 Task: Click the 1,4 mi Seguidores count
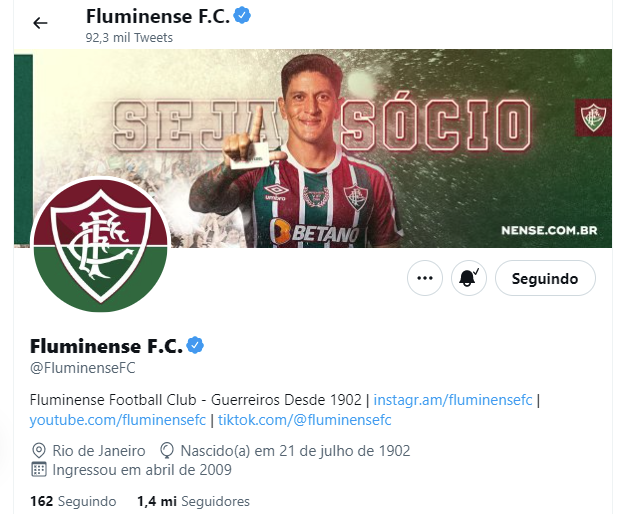194,501
